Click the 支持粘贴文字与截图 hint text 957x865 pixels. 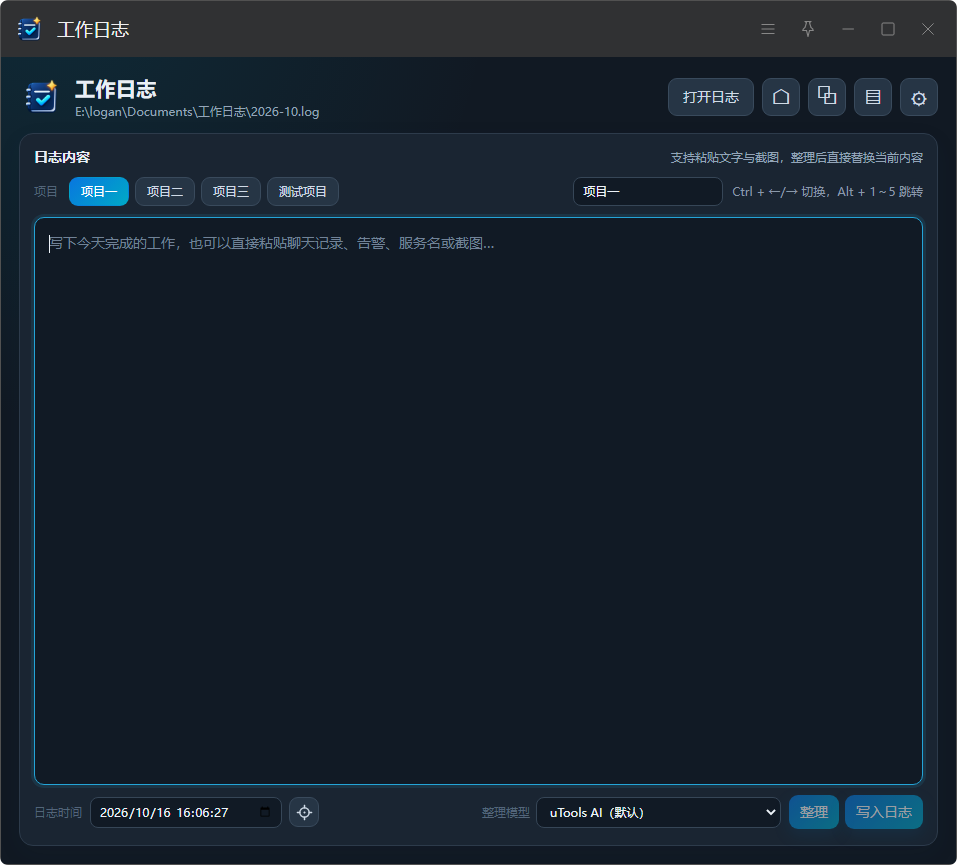coord(796,157)
